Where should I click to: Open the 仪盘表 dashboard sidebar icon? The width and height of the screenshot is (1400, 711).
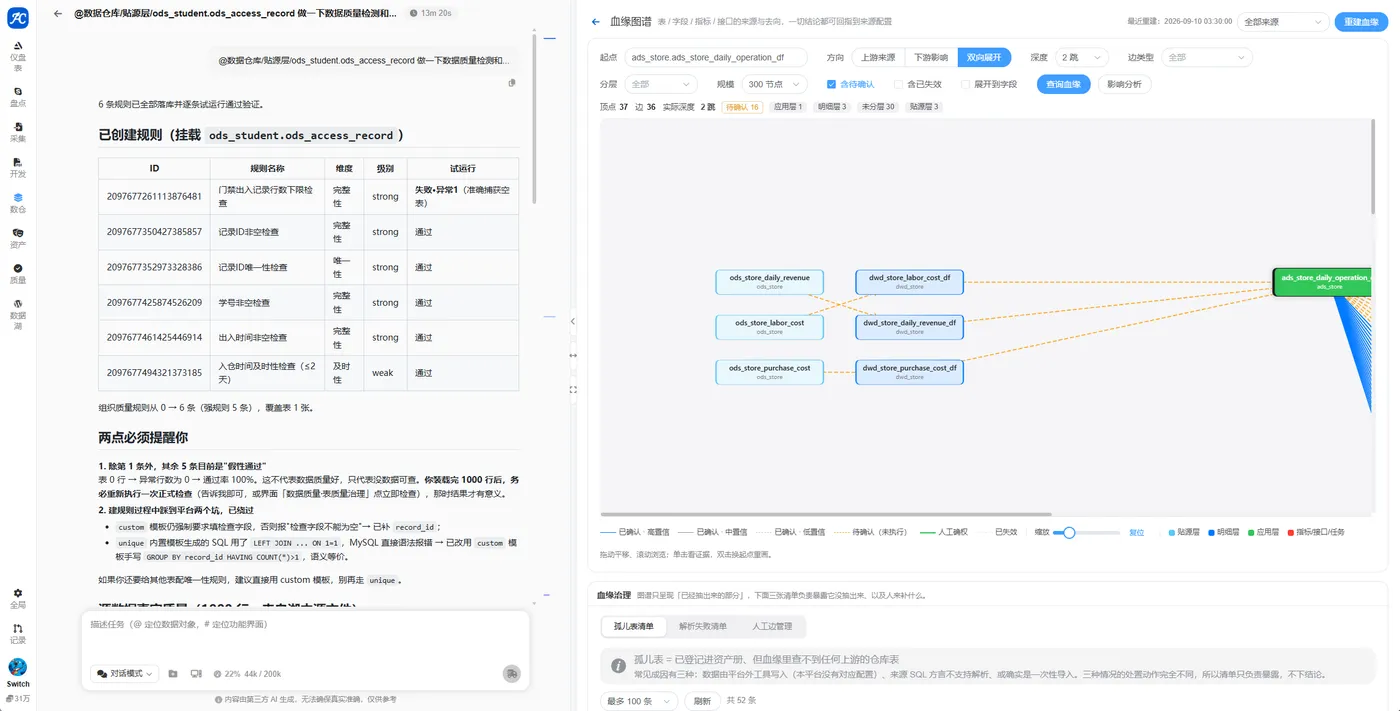(18, 50)
